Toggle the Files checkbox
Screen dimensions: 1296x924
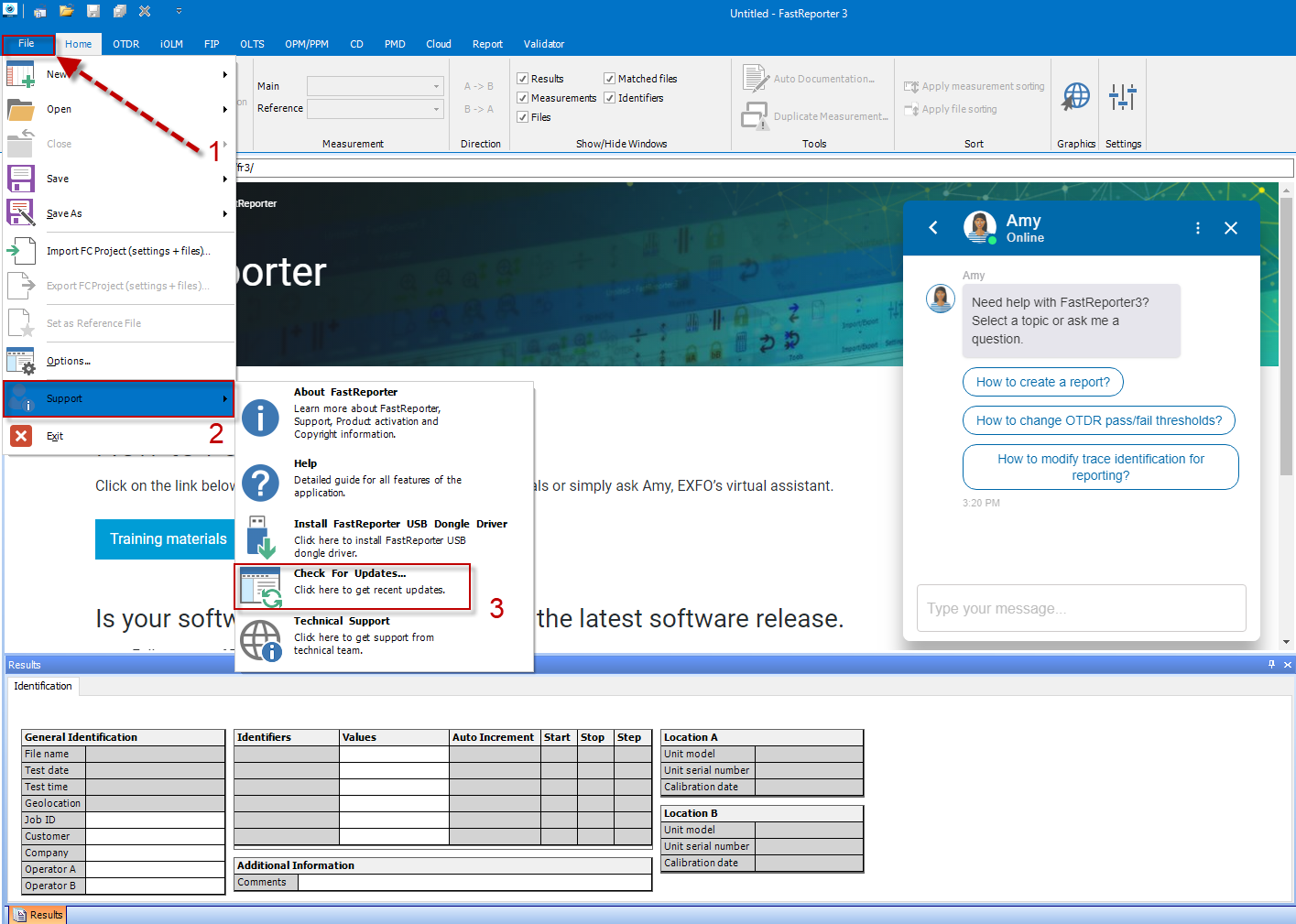click(523, 117)
